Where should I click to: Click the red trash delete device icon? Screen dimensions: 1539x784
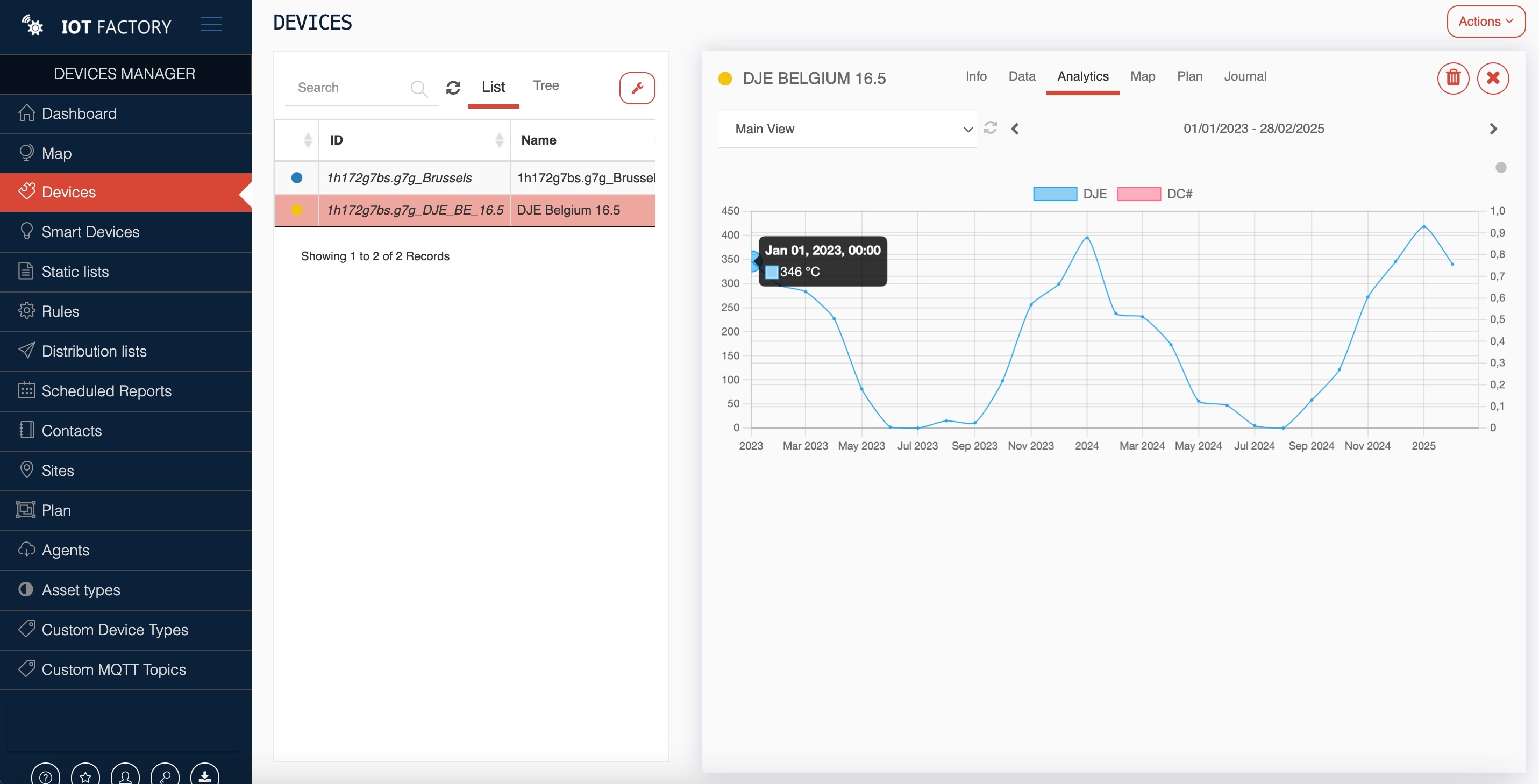tap(1452, 79)
